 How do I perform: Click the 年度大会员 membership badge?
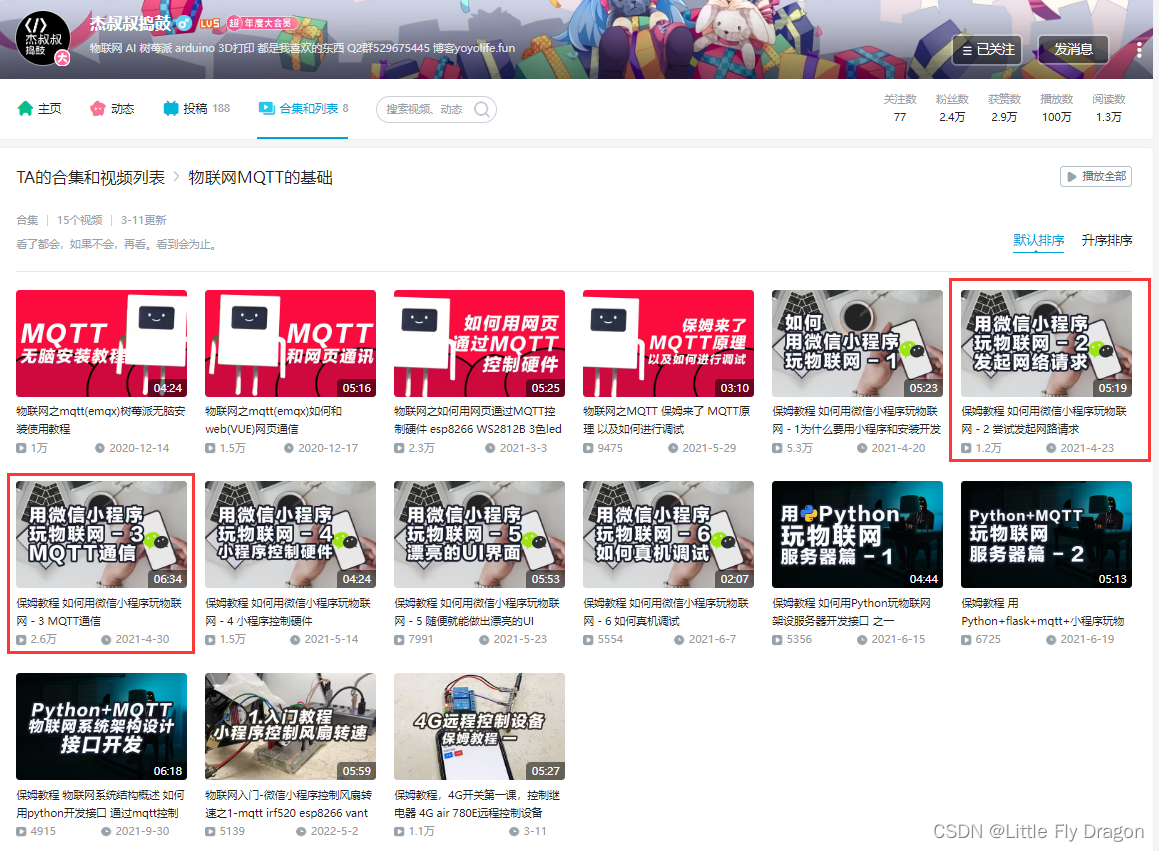[x=262, y=23]
